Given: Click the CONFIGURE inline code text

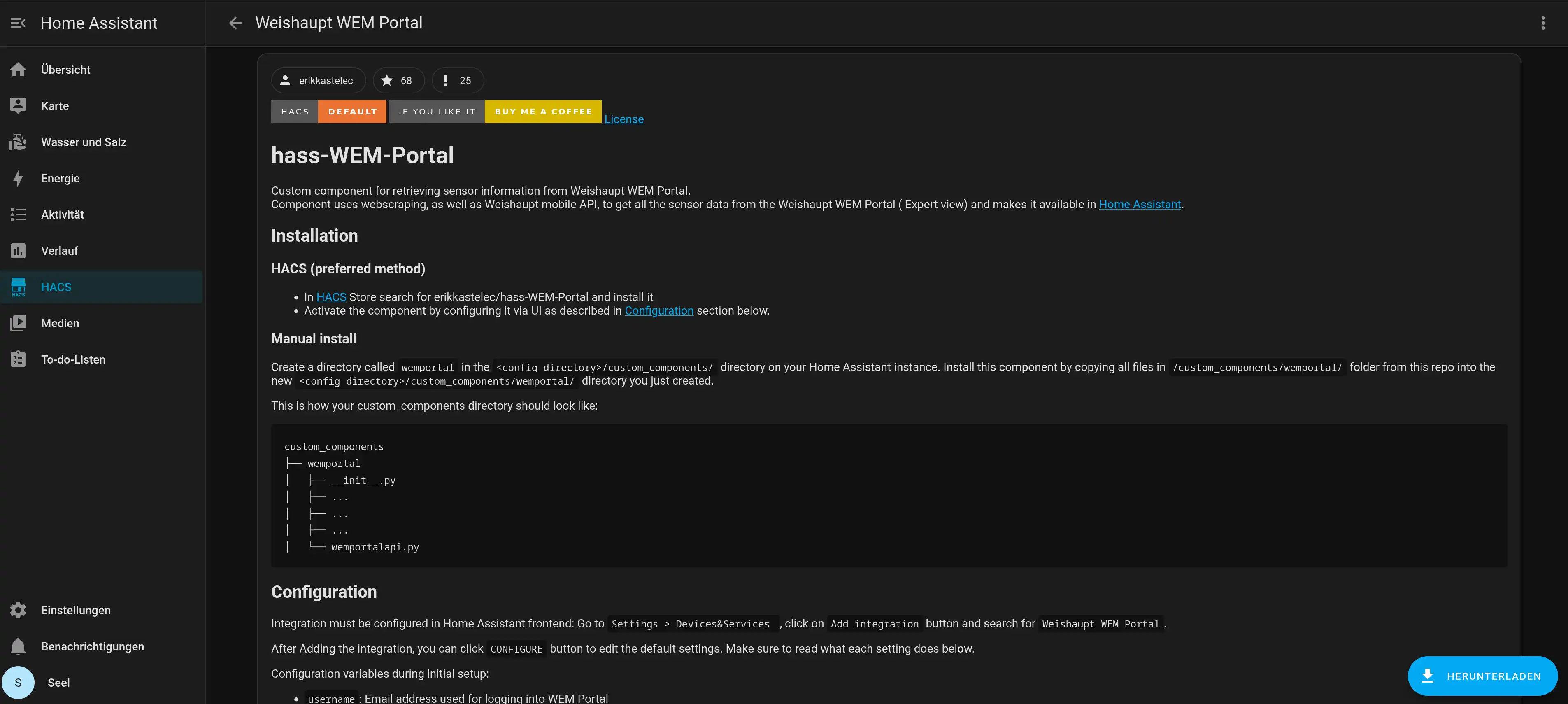Looking at the screenshot, I should pos(516,648).
